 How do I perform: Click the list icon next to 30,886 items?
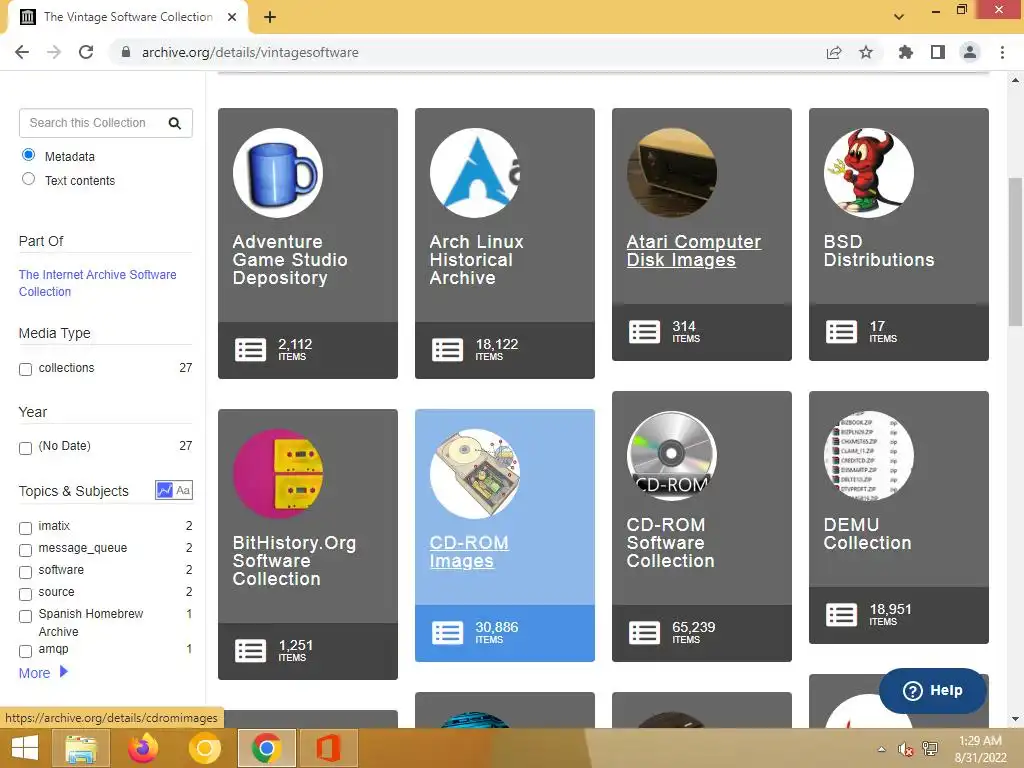click(x=447, y=633)
